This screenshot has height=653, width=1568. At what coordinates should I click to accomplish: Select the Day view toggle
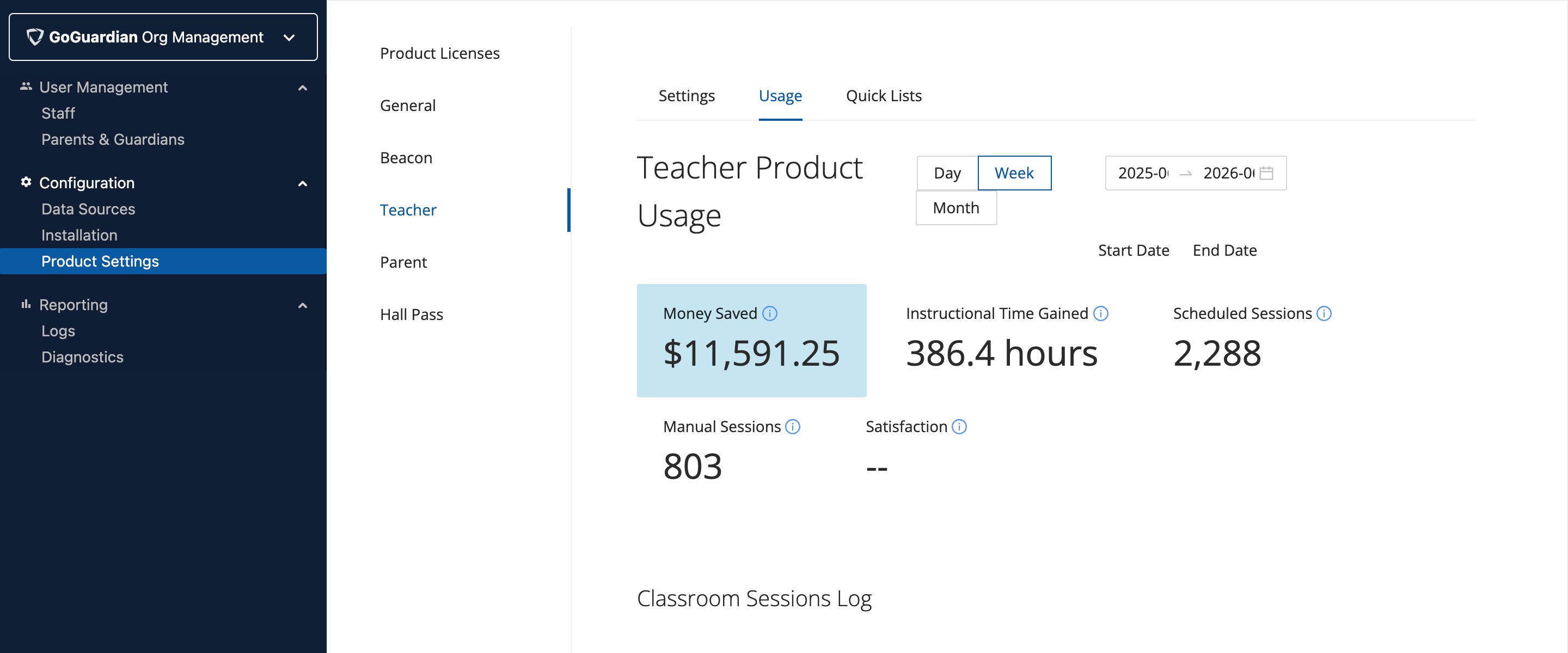pyautogui.click(x=947, y=174)
